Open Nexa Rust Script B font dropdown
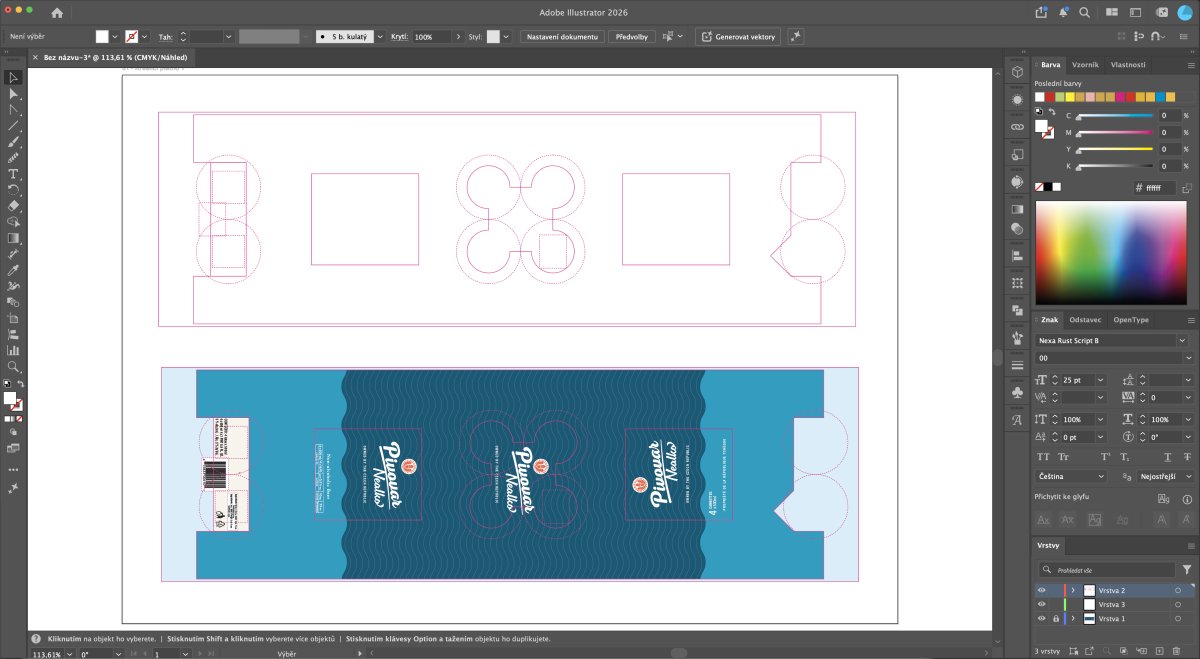This screenshot has height=659, width=1200. point(1184,340)
